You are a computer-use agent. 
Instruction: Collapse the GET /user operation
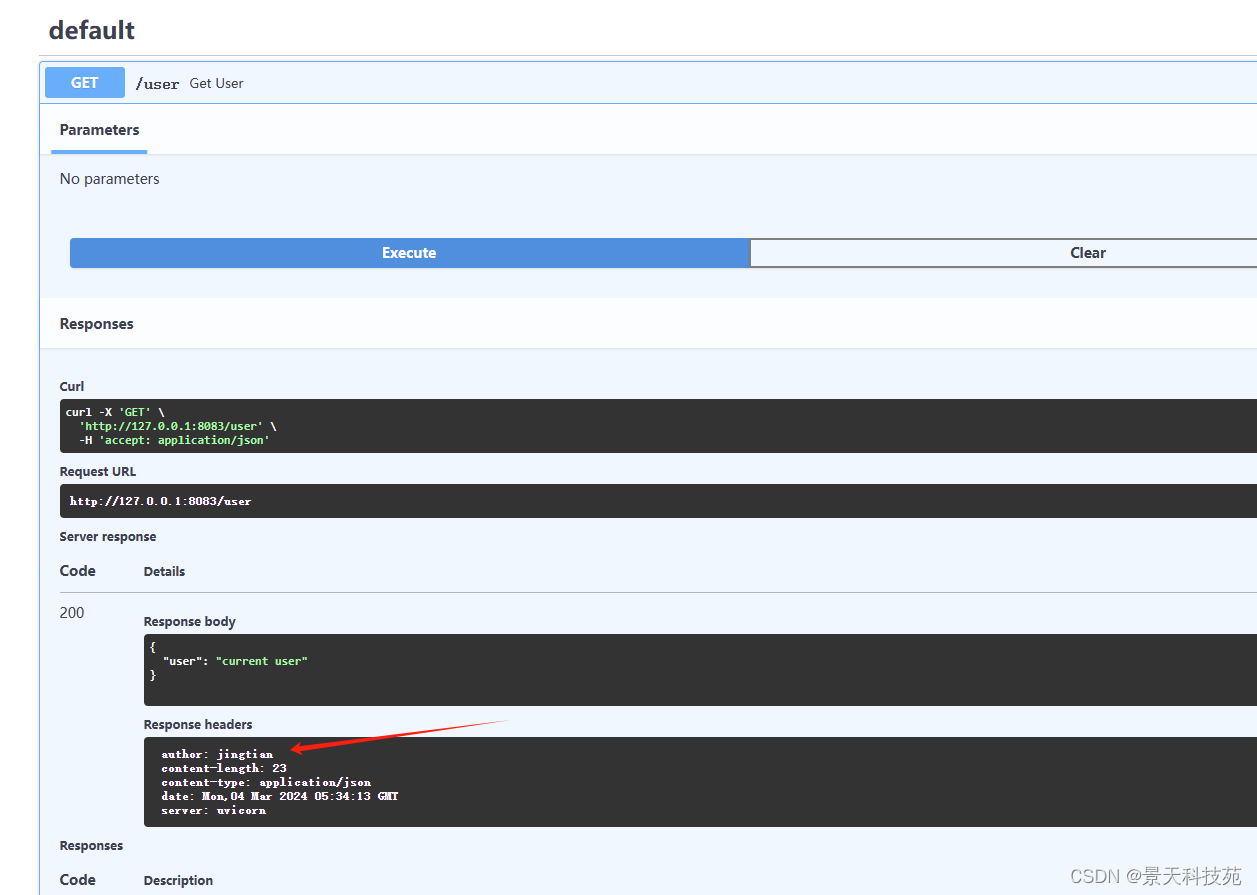(648, 83)
